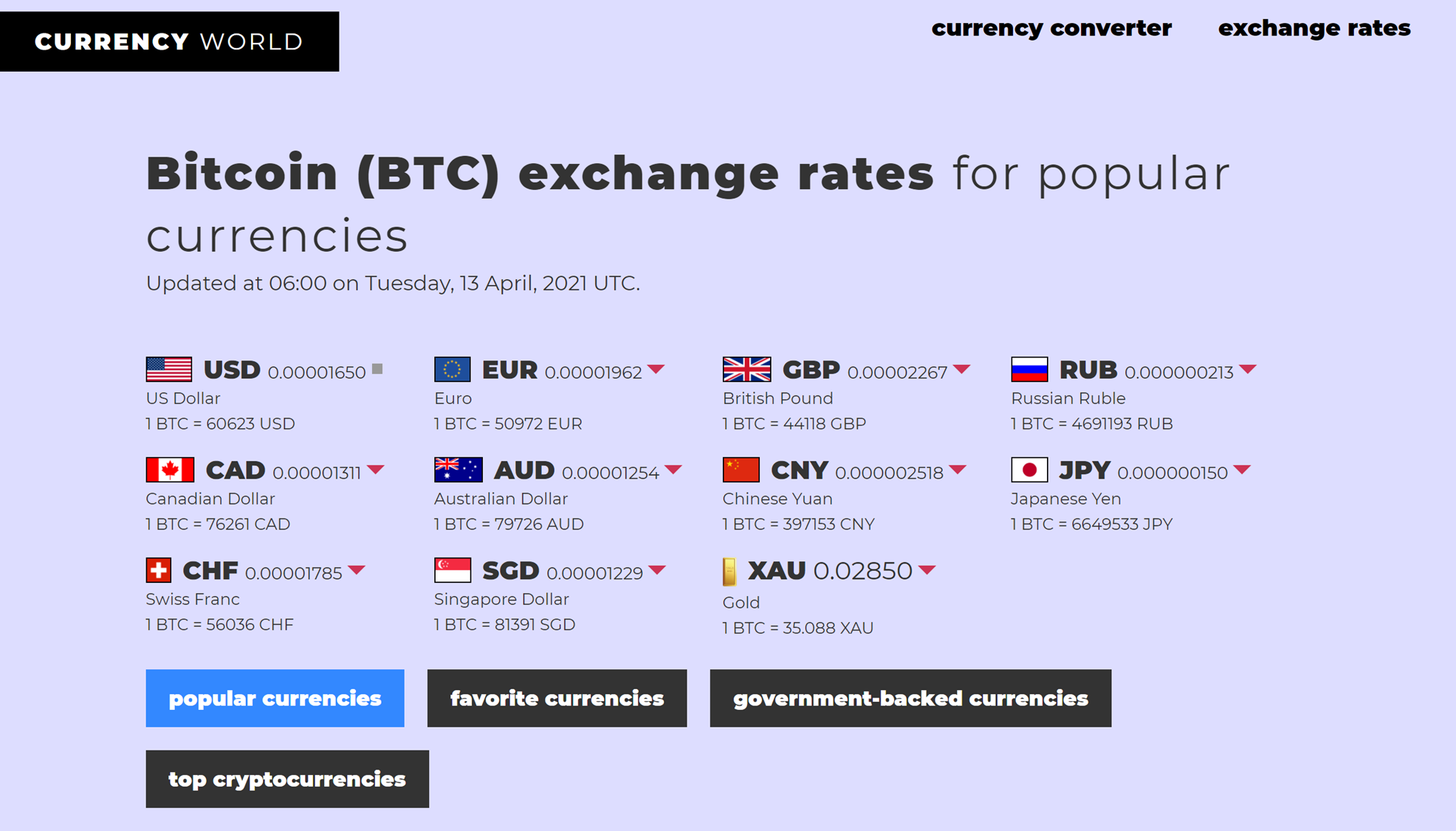The image size is (1456, 831).
Task: Click the red triangle beside XAU 0.02850
Action: (x=927, y=570)
